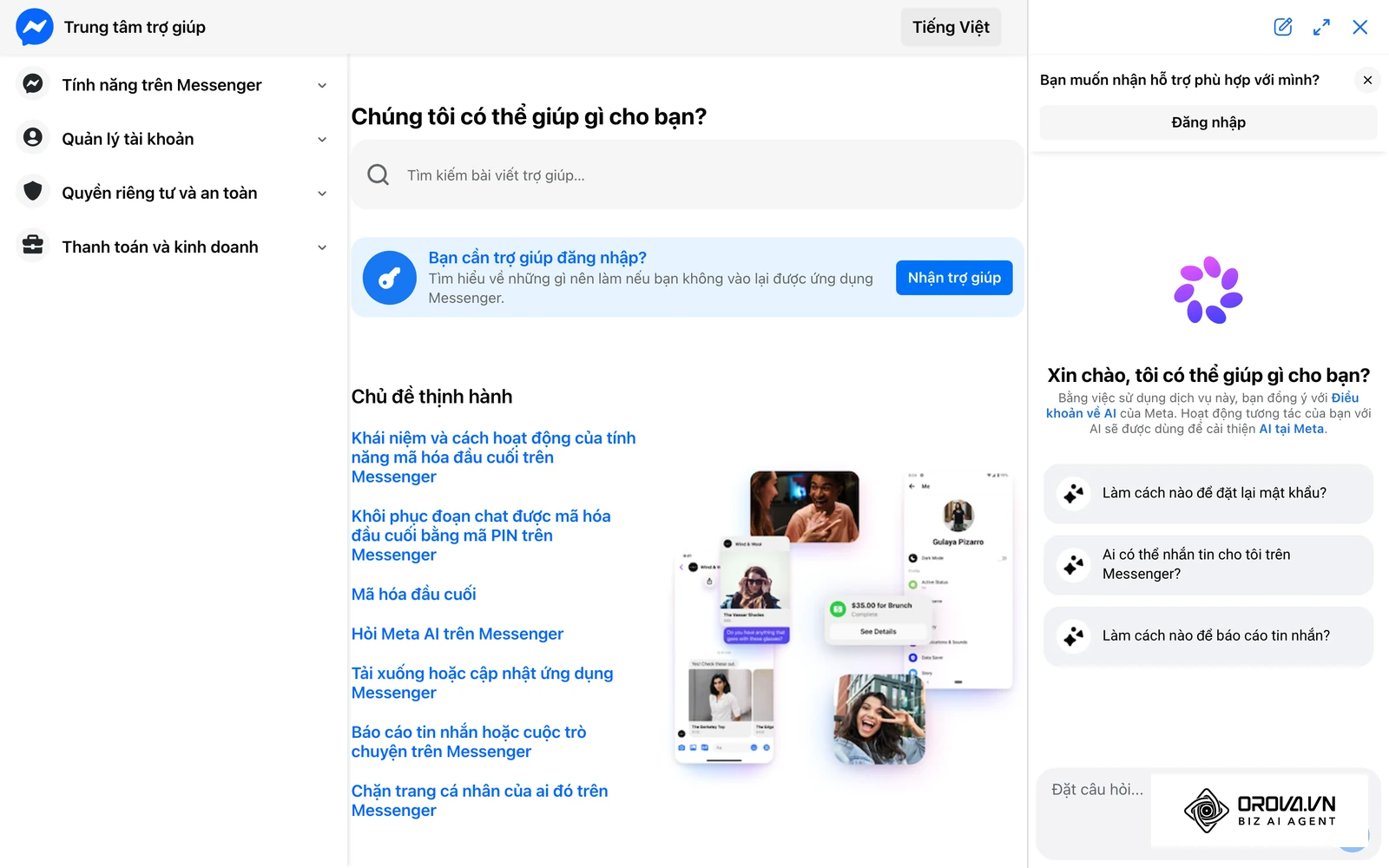The width and height of the screenshot is (1389, 868).
Task: Open Chặn trang cá nhân link
Action: (479, 800)
